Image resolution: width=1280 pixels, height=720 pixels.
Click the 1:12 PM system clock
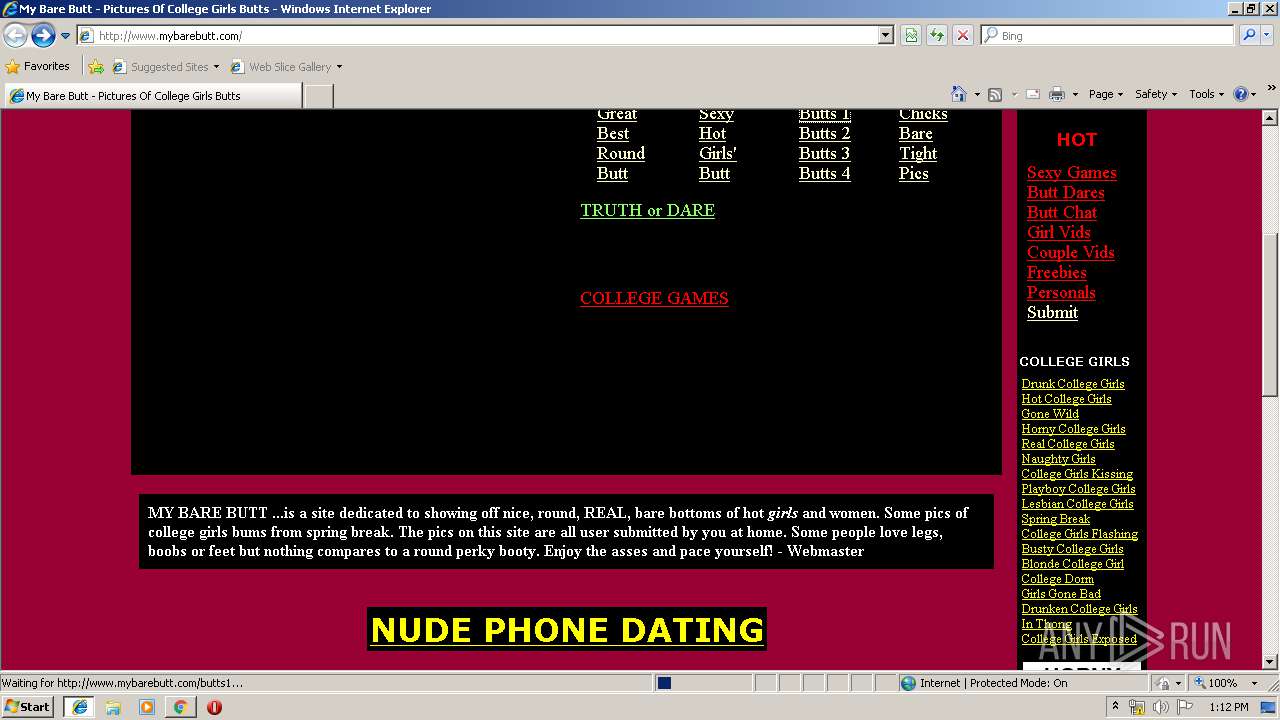pyautogui.click(x=1228, y=707)
